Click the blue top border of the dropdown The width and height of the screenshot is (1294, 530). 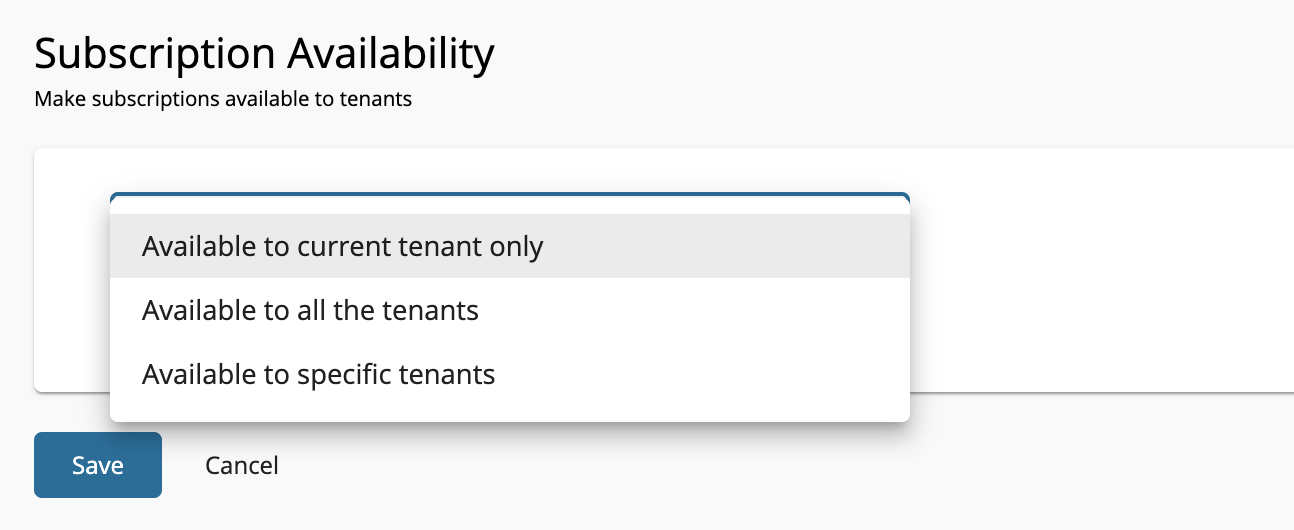coord(509,195)
